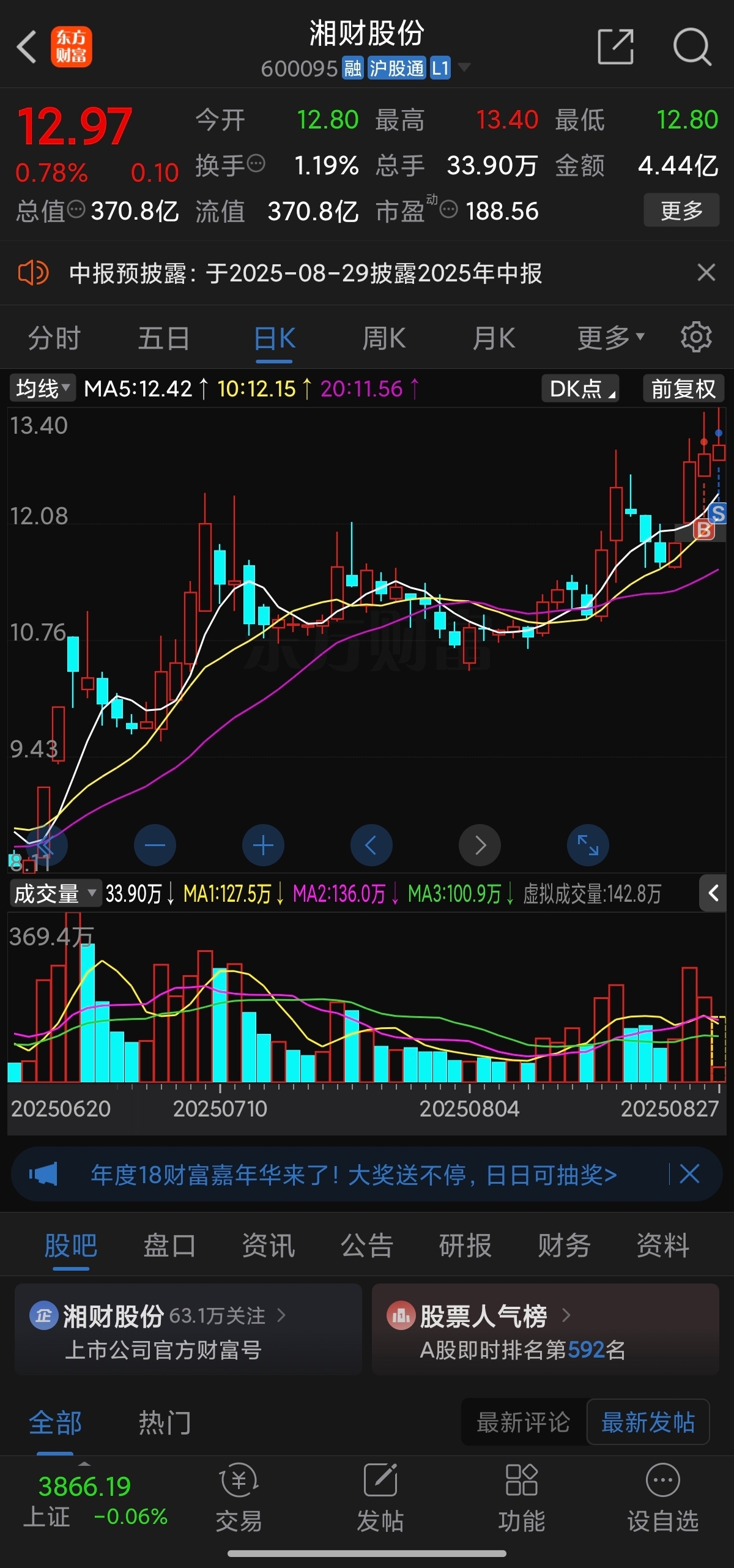Tap the 融 margin tag

click(353, 67)
